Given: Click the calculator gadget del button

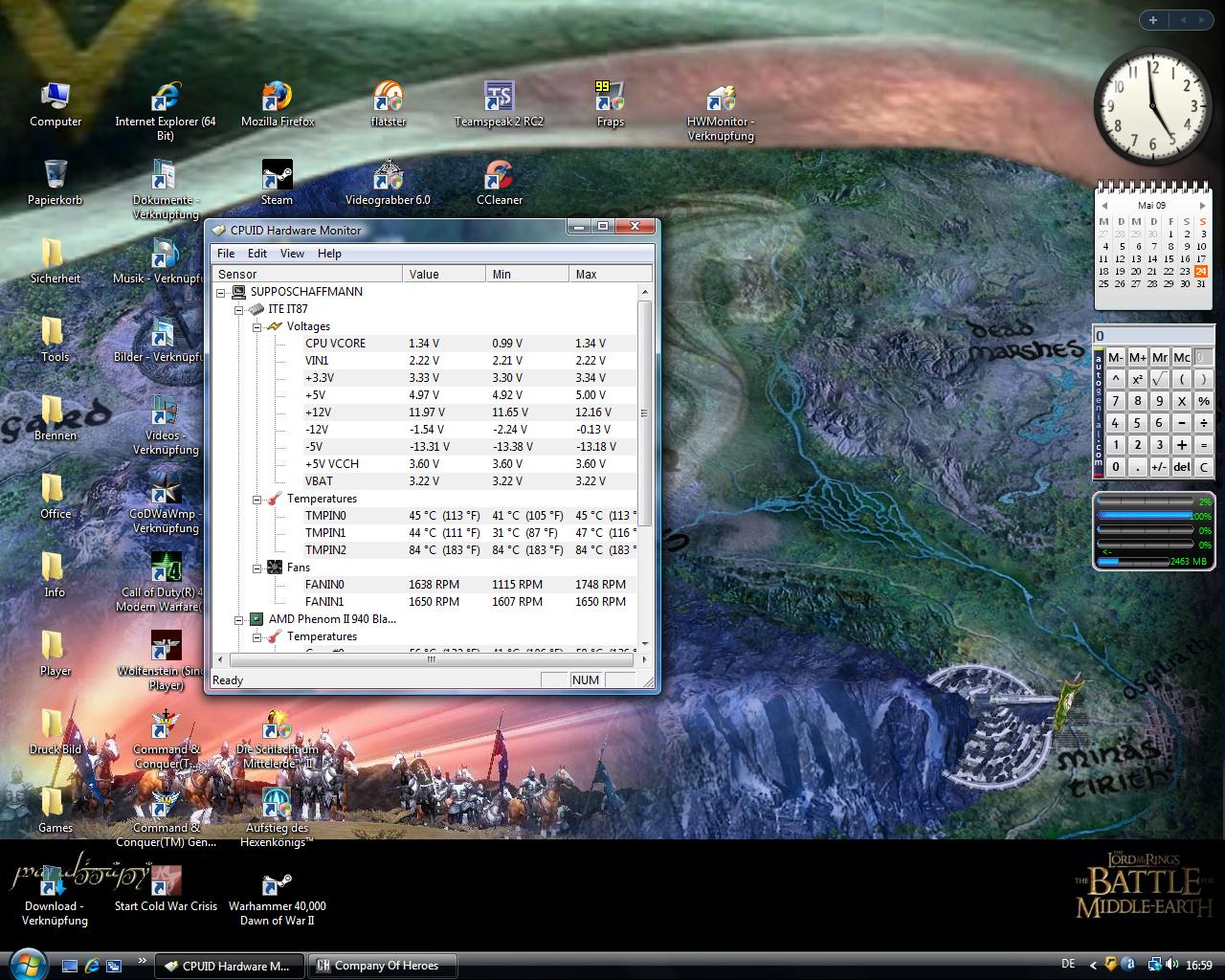Looking at the screenshot, I should click(1182, 467).
